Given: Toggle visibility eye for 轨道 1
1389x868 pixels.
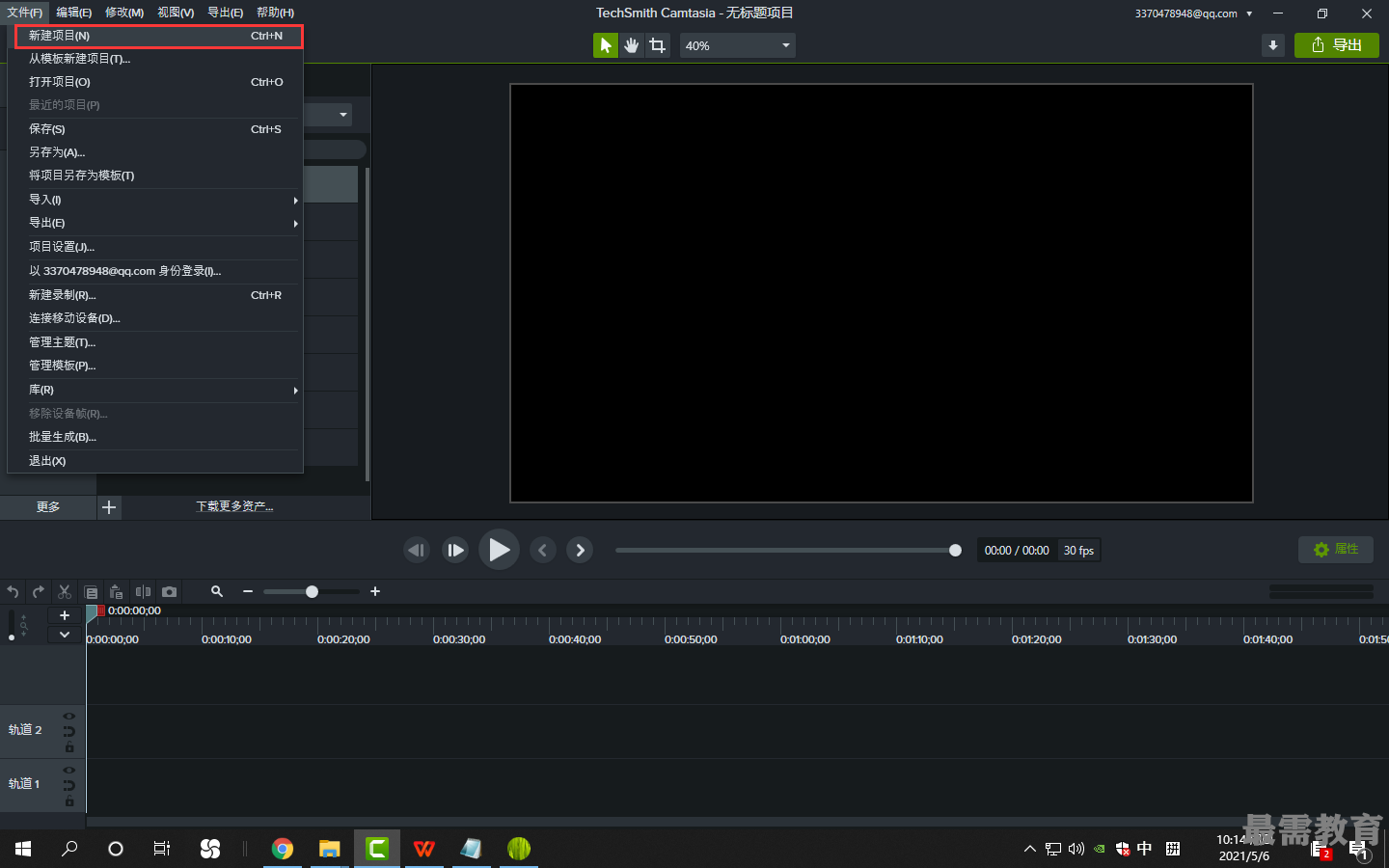Looking at the screenshot, I should click(69, 770).
